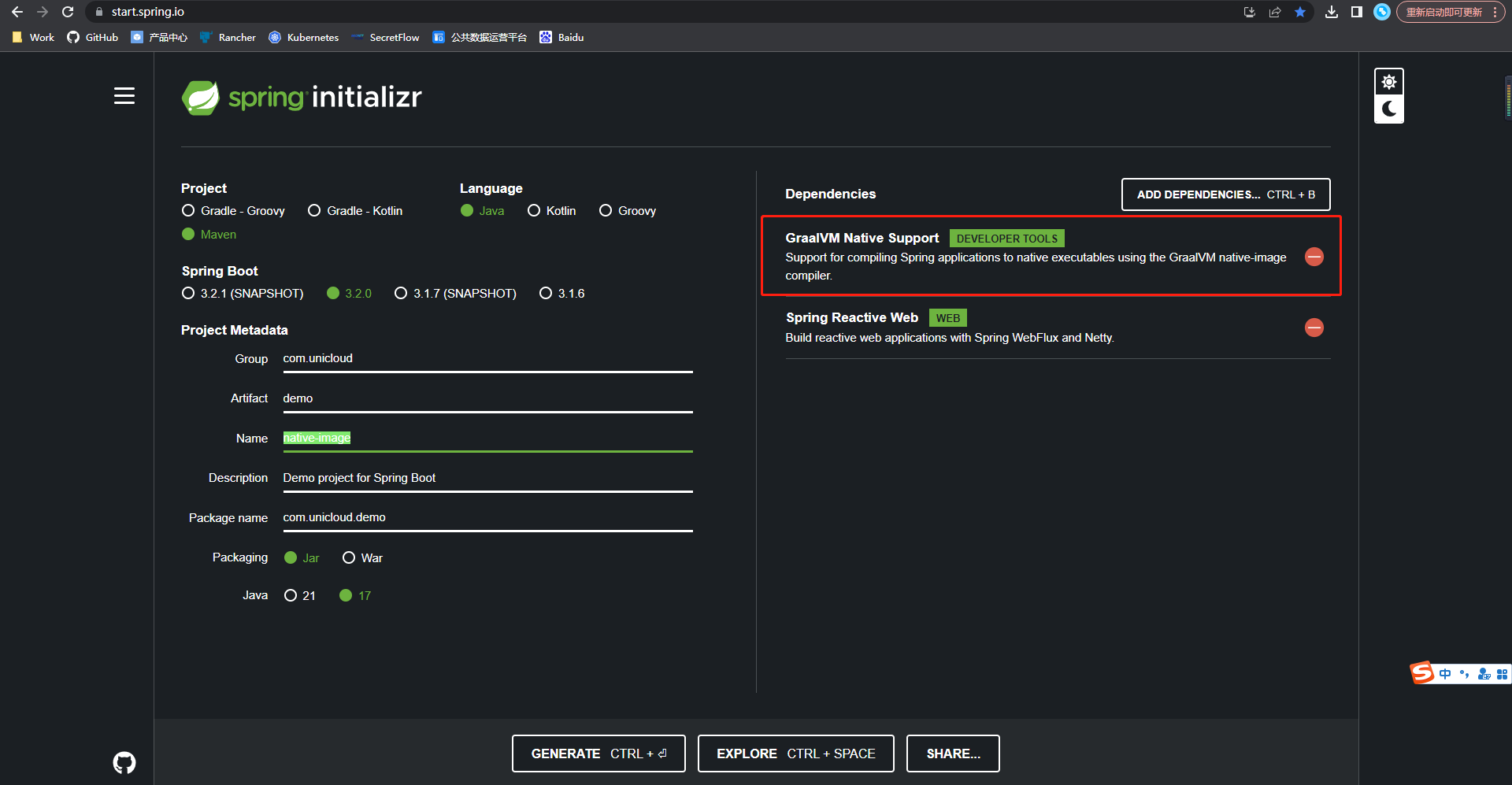Click the Artifact input field
The width and height of the screenshot is (1512, 785).
[x=487, y=398]
